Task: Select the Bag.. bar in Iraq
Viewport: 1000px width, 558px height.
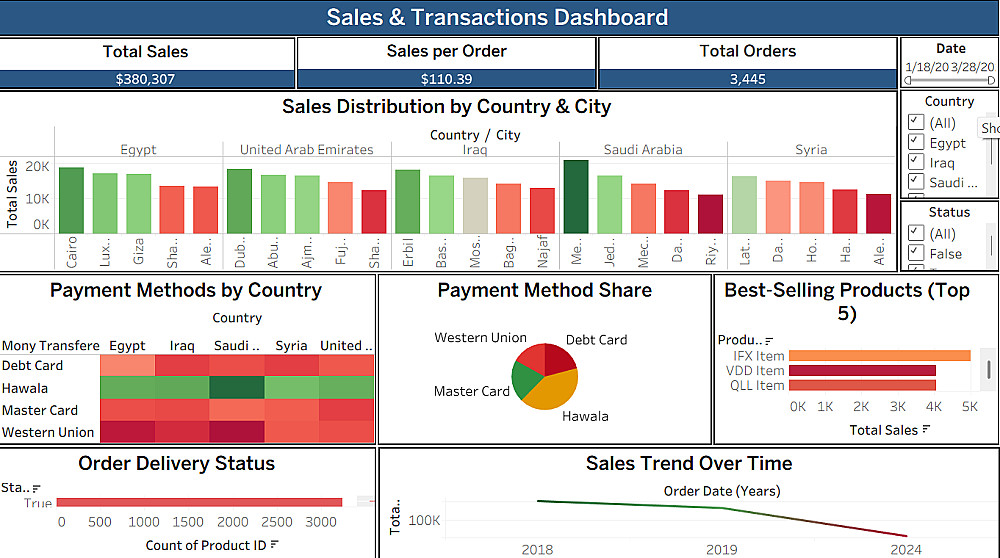Action: 508,209
